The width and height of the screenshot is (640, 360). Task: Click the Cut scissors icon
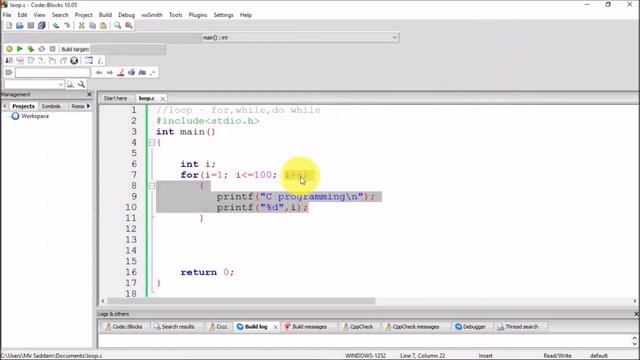pyautogui.click(x=81, y=25)
